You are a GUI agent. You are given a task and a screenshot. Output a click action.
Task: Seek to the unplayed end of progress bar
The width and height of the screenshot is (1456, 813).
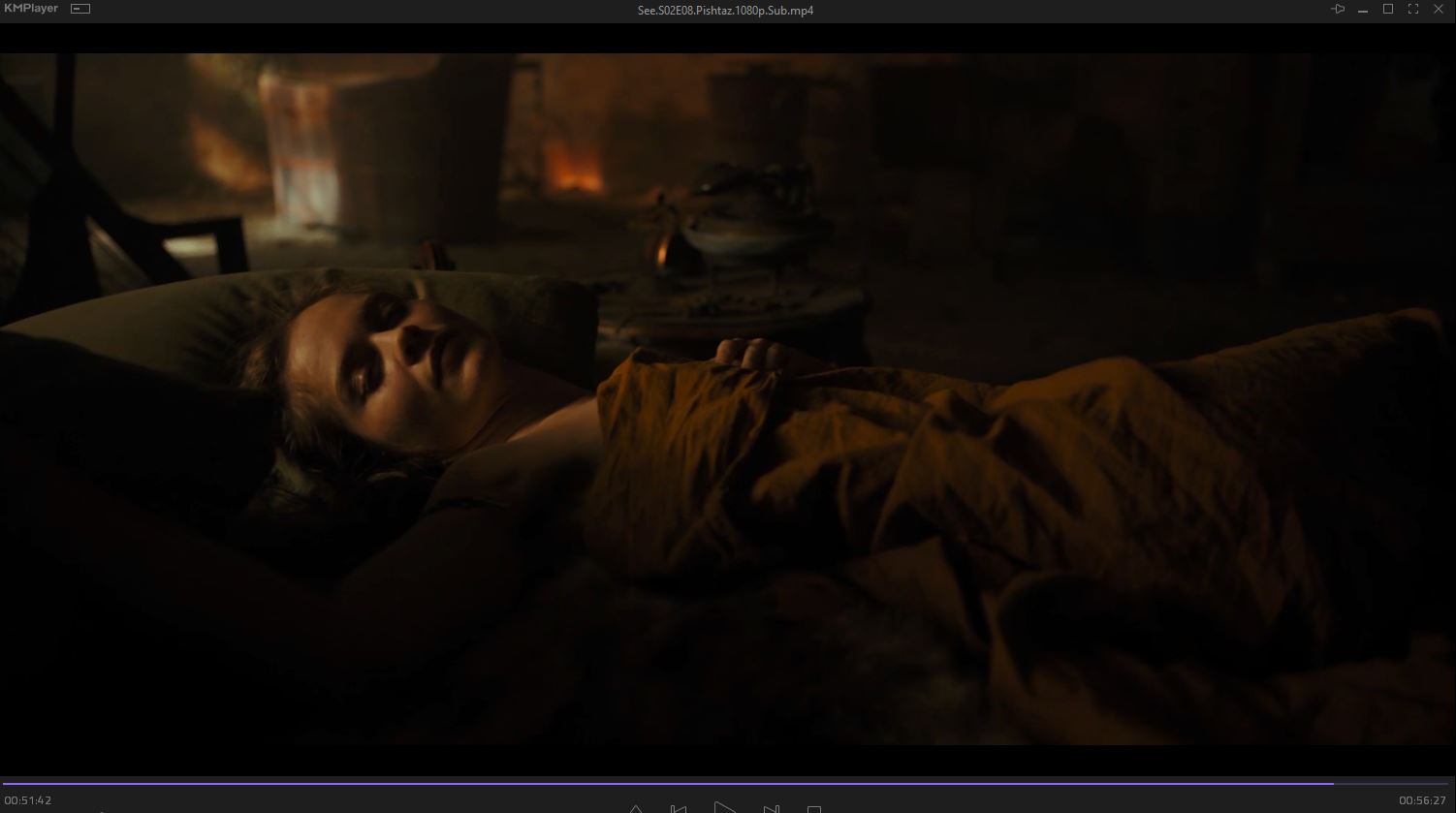point(1396,783)
